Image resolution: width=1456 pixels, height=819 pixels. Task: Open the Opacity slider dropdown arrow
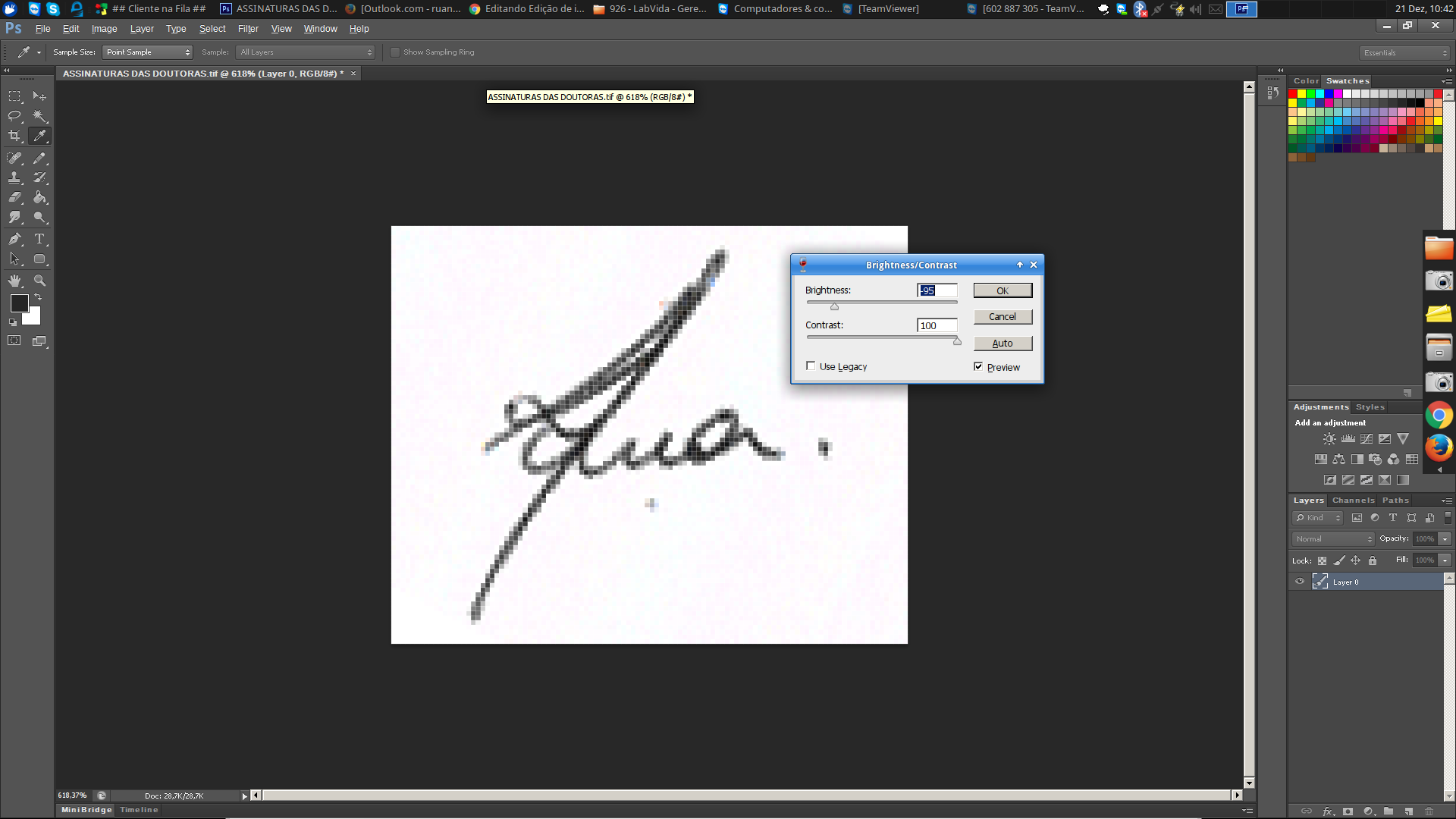click(x=1445, y=539)
